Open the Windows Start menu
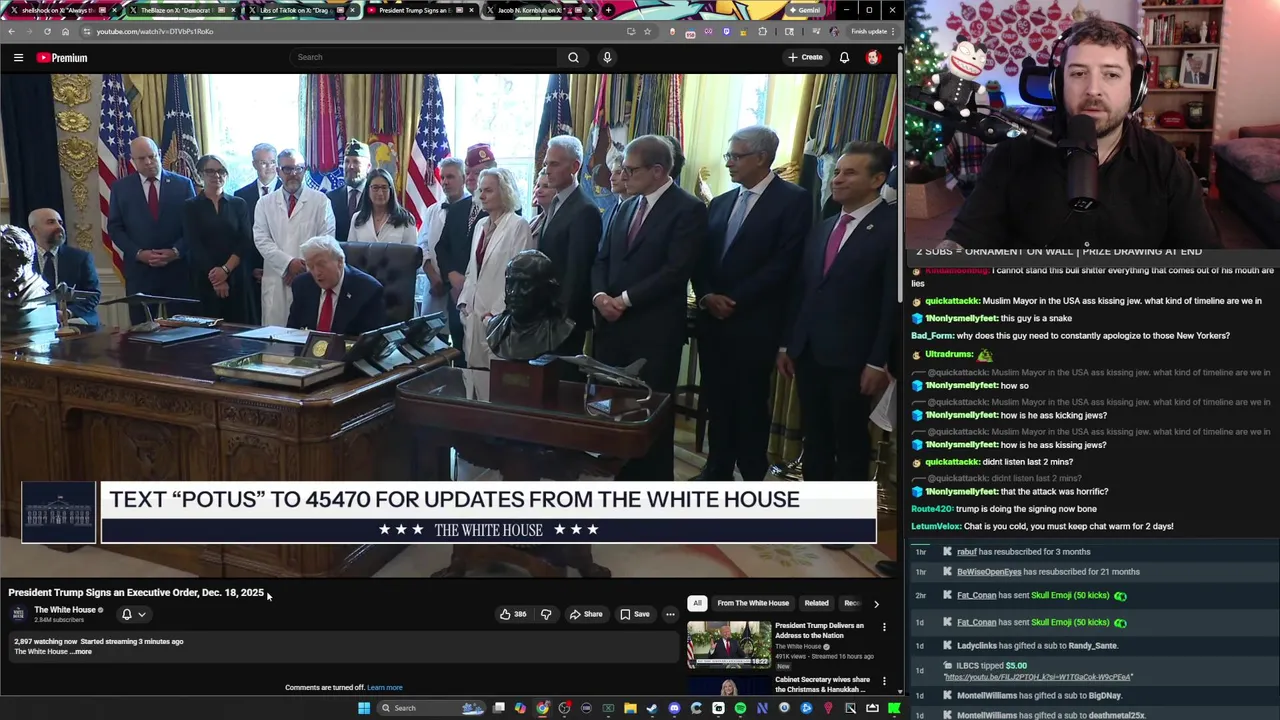 [364, 708]
